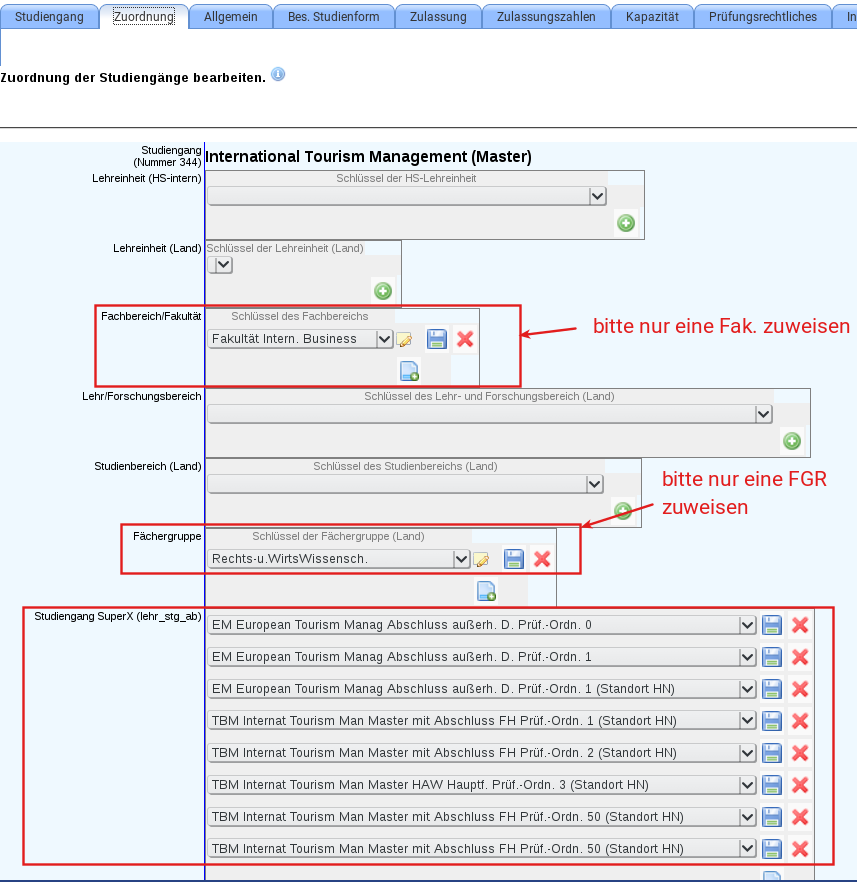857x882 pixels.
Task: Delete the TBM Master HAW Hauptf. Prüf.-Ordn. 3 row
Action: (x=800, y=785)
